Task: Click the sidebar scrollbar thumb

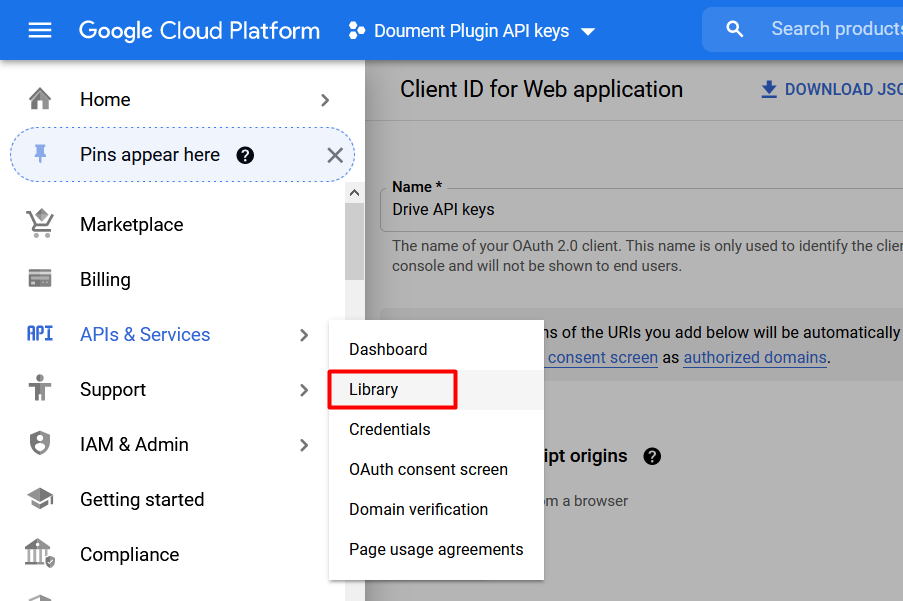Action: [354, 242]
